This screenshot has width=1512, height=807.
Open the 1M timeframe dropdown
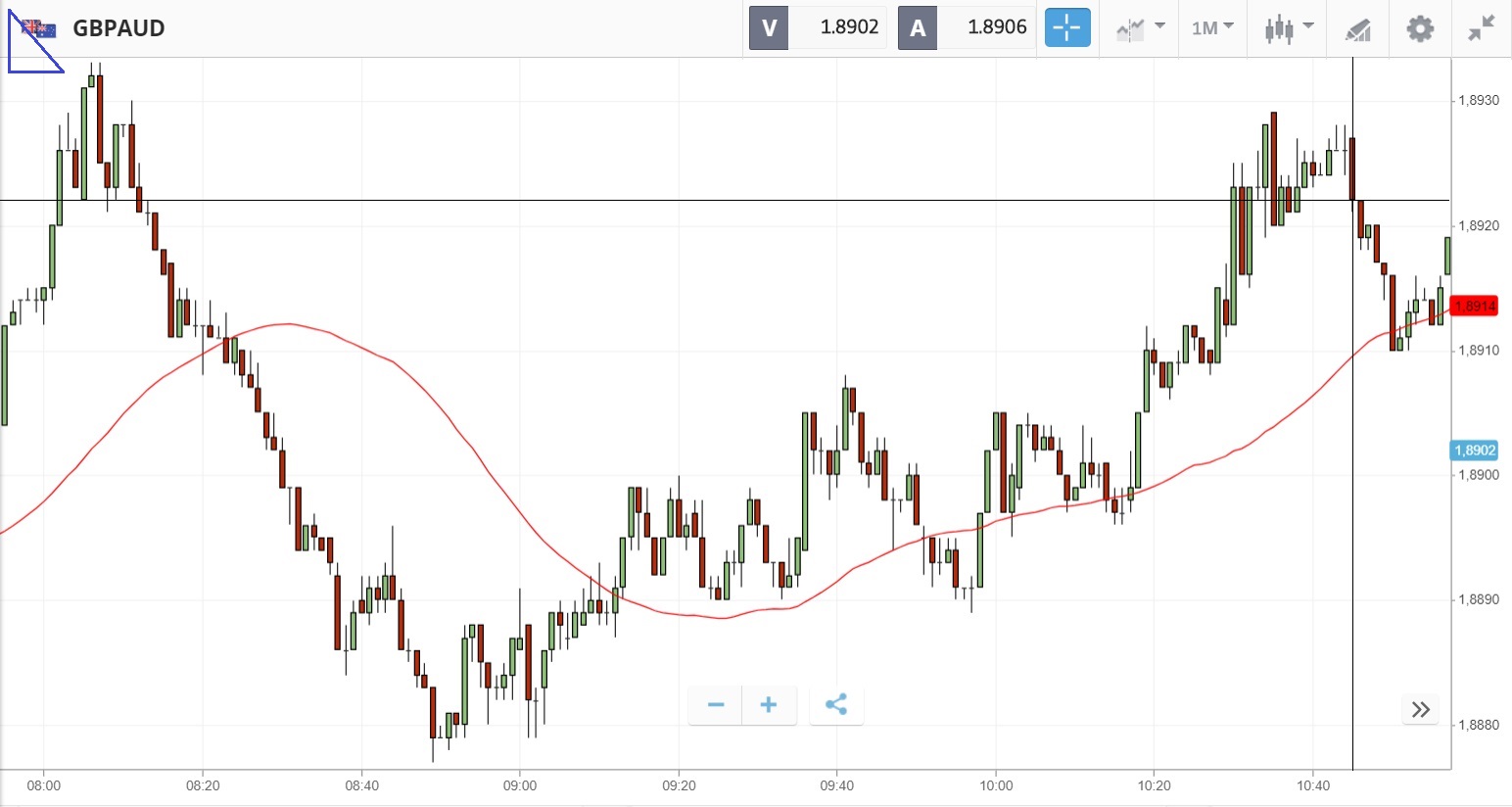pyautogui.click(x=1212, y=28)
